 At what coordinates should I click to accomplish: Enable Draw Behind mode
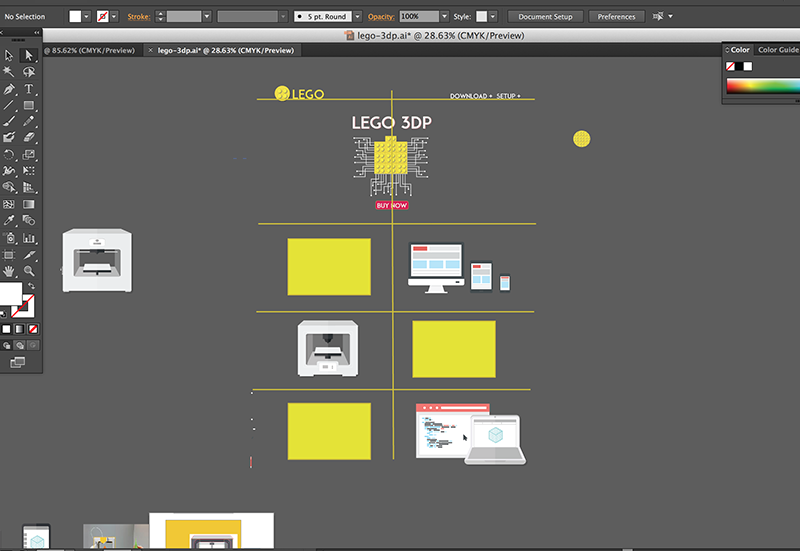(19, 345)
